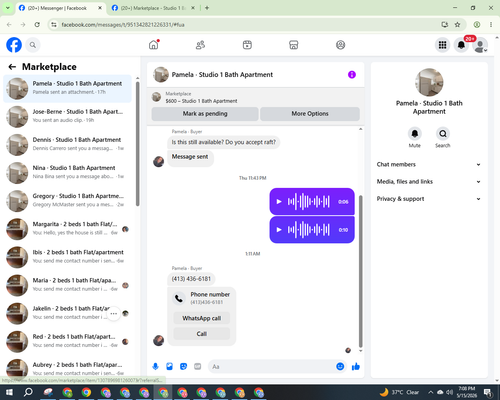Play the 0:10 audio clip

[x=279, y=230]
